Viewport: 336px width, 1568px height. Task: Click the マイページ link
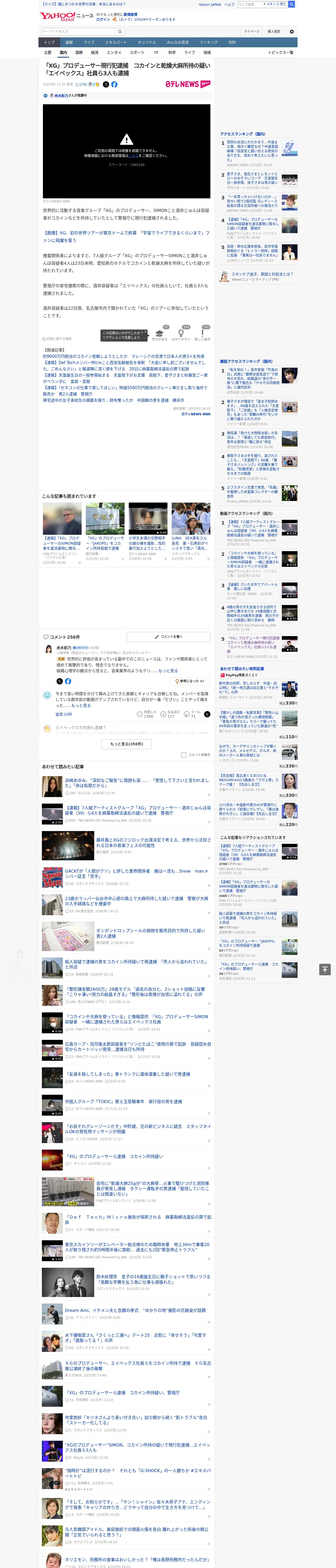[252, 32]
